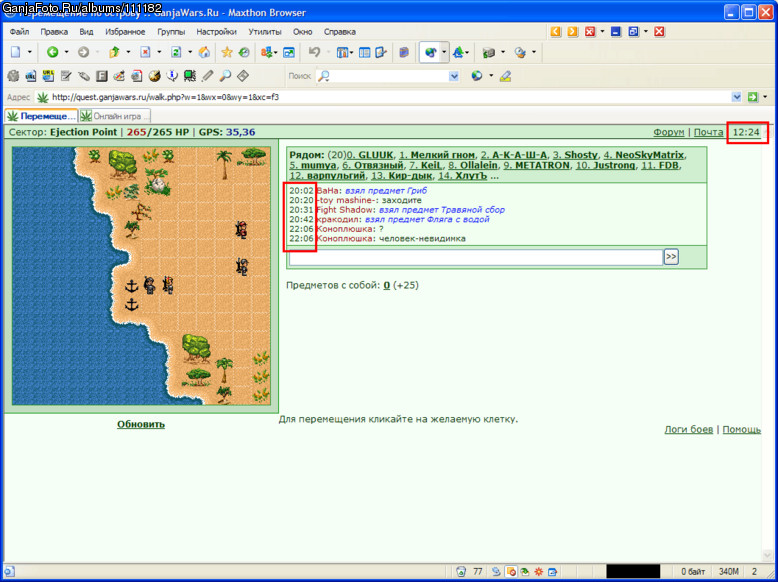Image resolution: width=778 pixels, height=582 pixels.
Task: Open Back button history dropdown arrow
Action: point(66,52)
